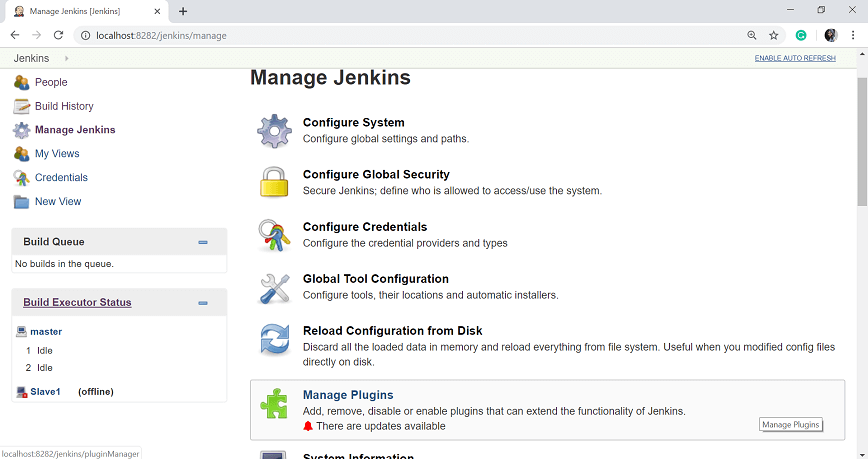Close the Manage Jenkins browser tab

pyautogui.click(x=157, y=11)
